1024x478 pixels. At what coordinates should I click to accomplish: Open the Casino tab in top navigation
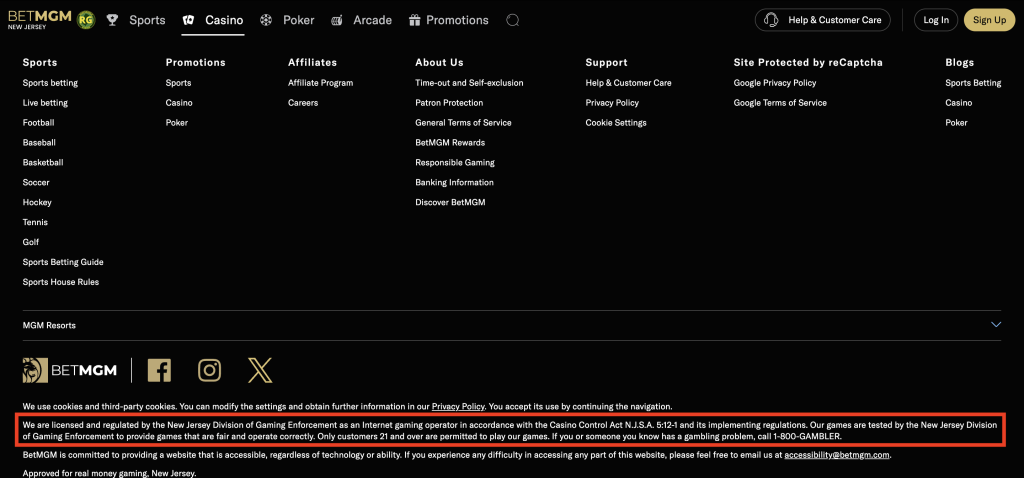224,20
